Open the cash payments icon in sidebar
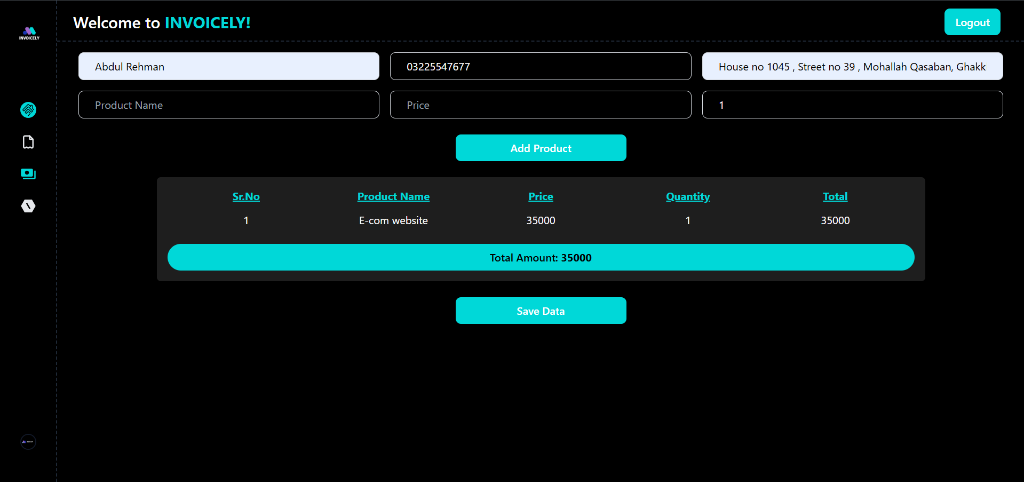Viewport: 1024px width, 482px height. coord(28,174)
